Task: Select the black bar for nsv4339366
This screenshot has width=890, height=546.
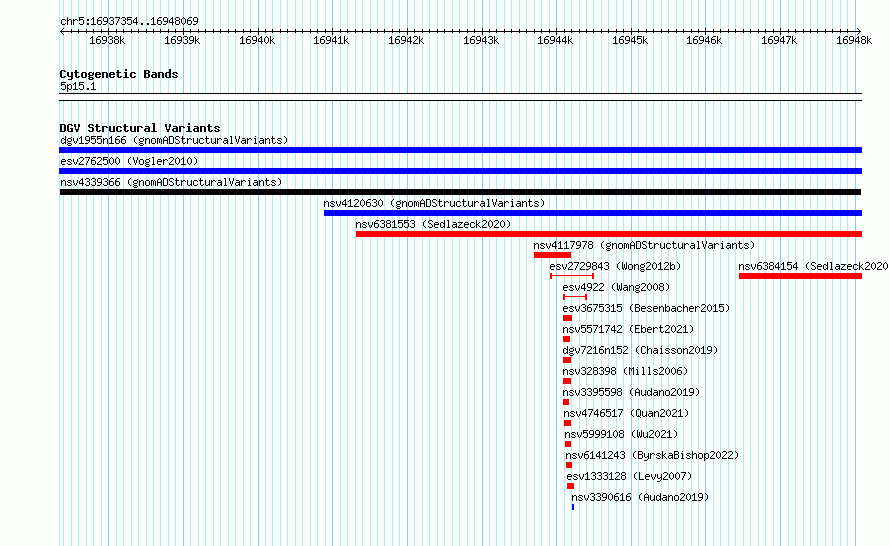Action: point(460,192)
